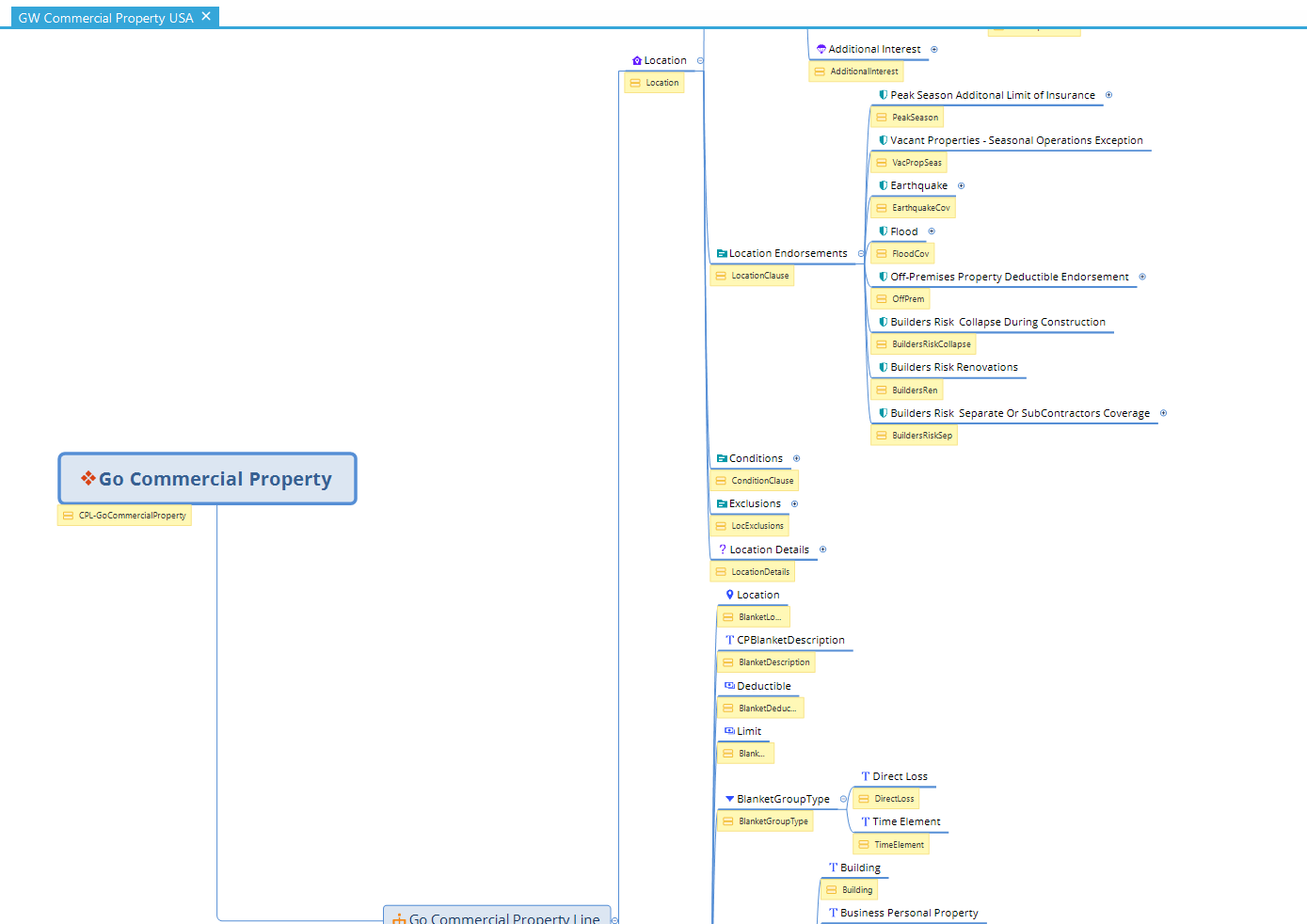Click the text icon beside CPBlanketDescription
The width and height of the screenshot is (1307, 924).
point(729,641)
